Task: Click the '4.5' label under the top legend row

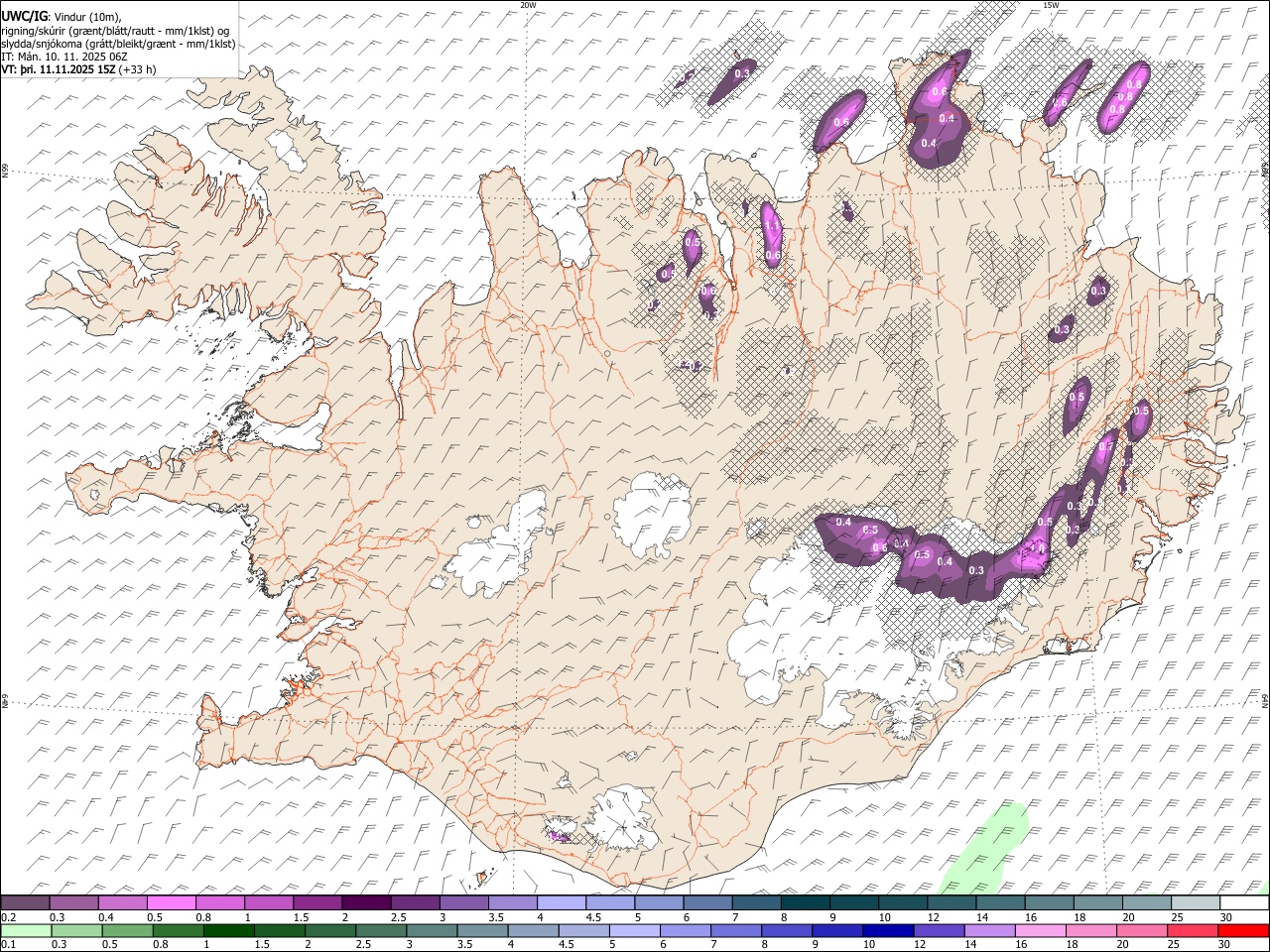Action: pyautogui.click(x=593, y=917)
